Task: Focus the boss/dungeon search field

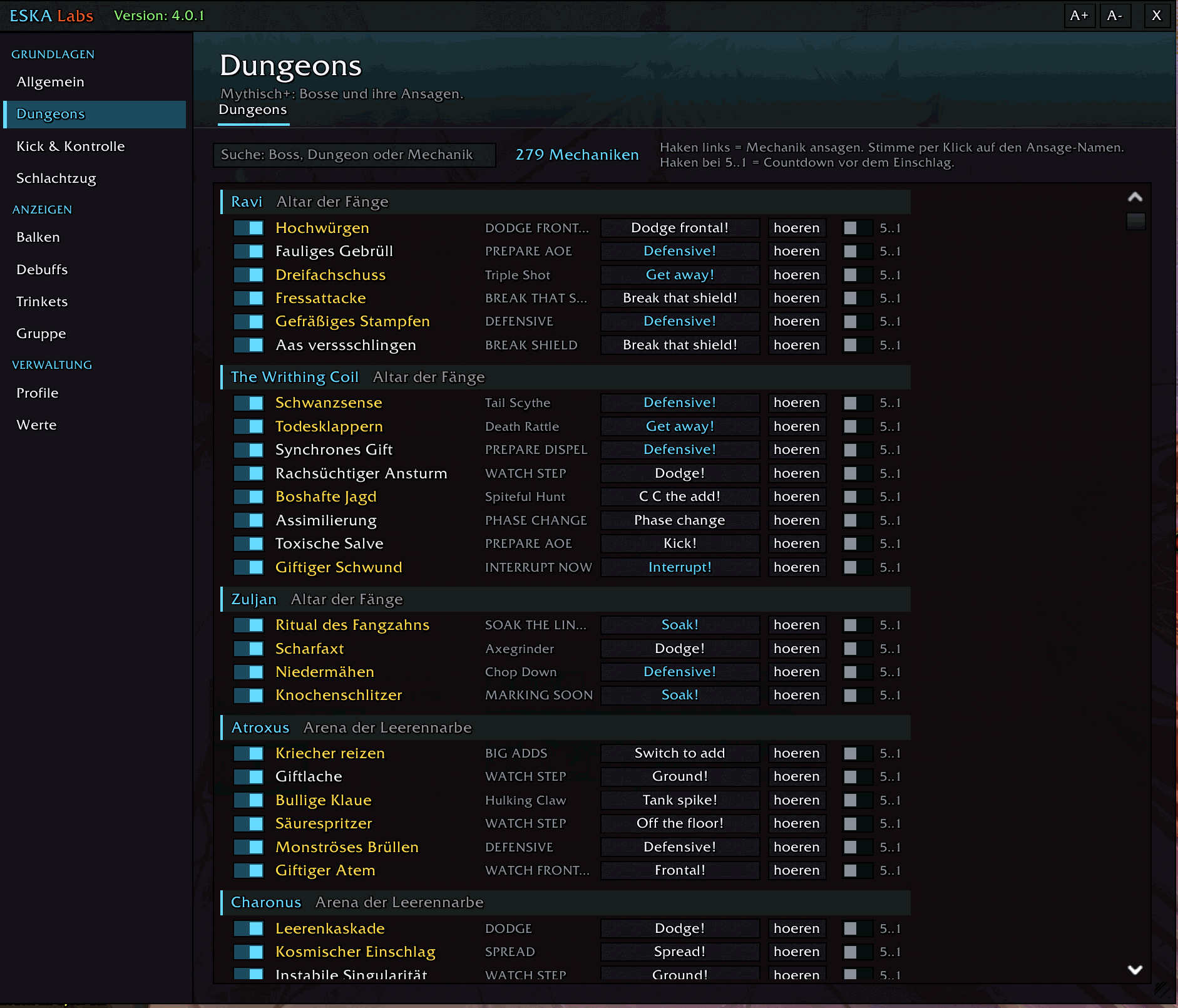Action: (354, 155)
